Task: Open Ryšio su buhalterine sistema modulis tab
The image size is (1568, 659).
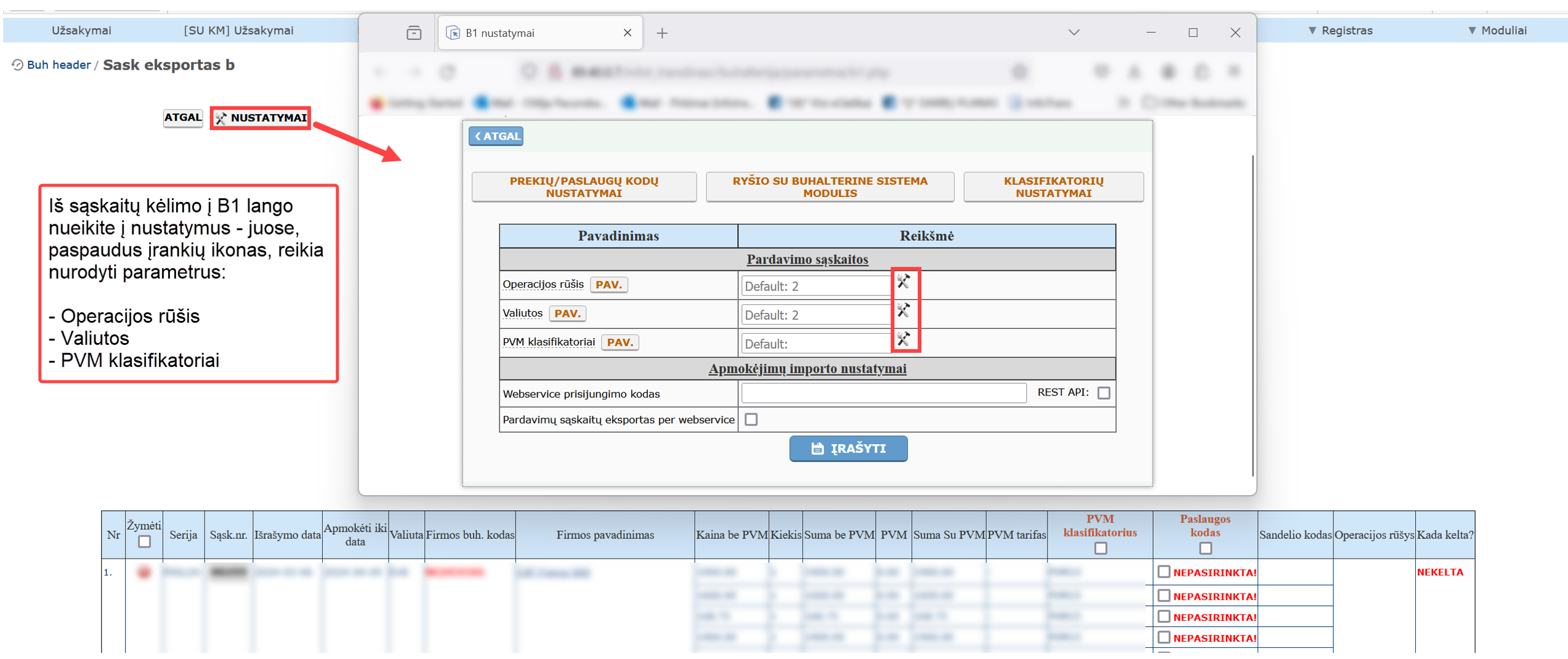Action: point(830,187)
